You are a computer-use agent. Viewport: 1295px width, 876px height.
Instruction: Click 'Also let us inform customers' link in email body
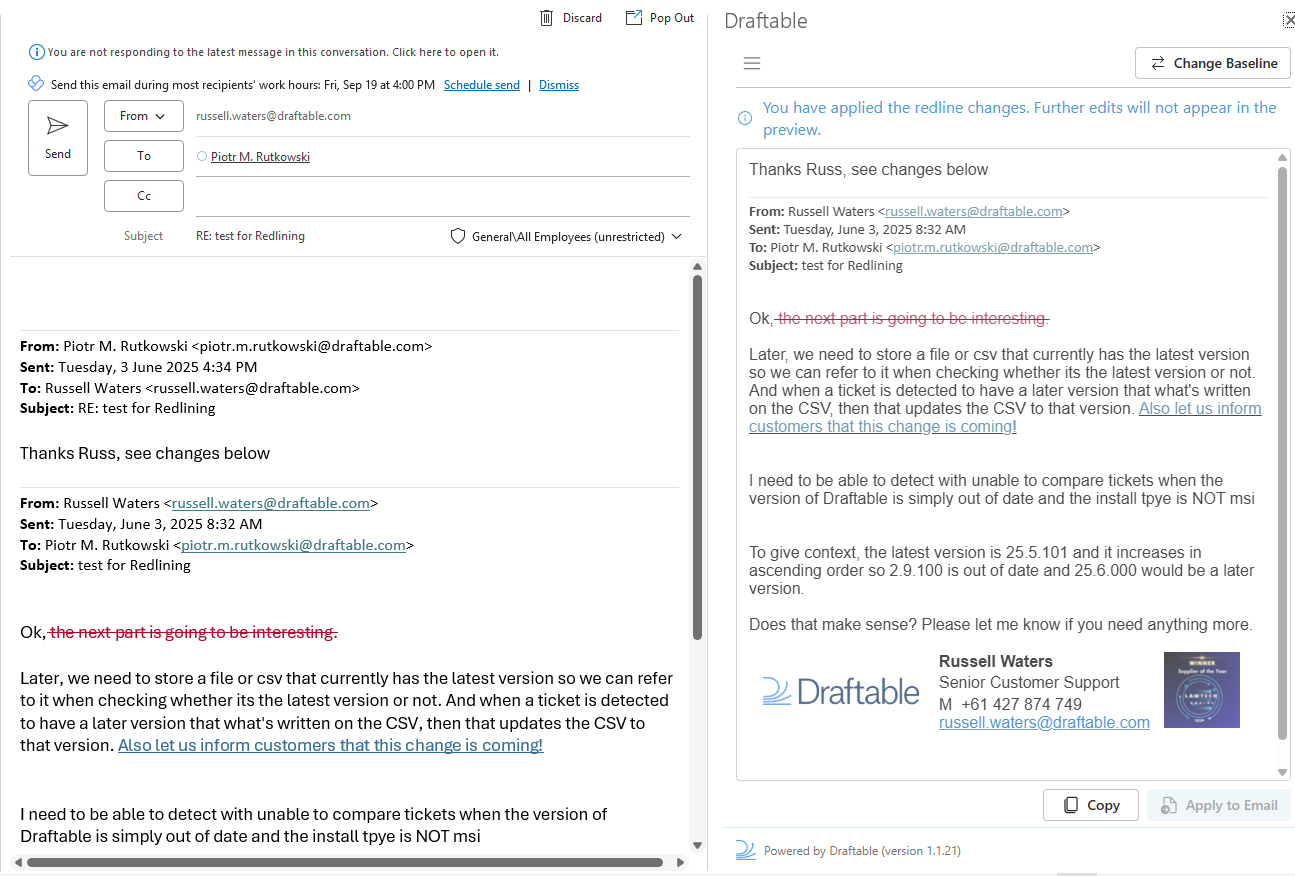point(330,745)
